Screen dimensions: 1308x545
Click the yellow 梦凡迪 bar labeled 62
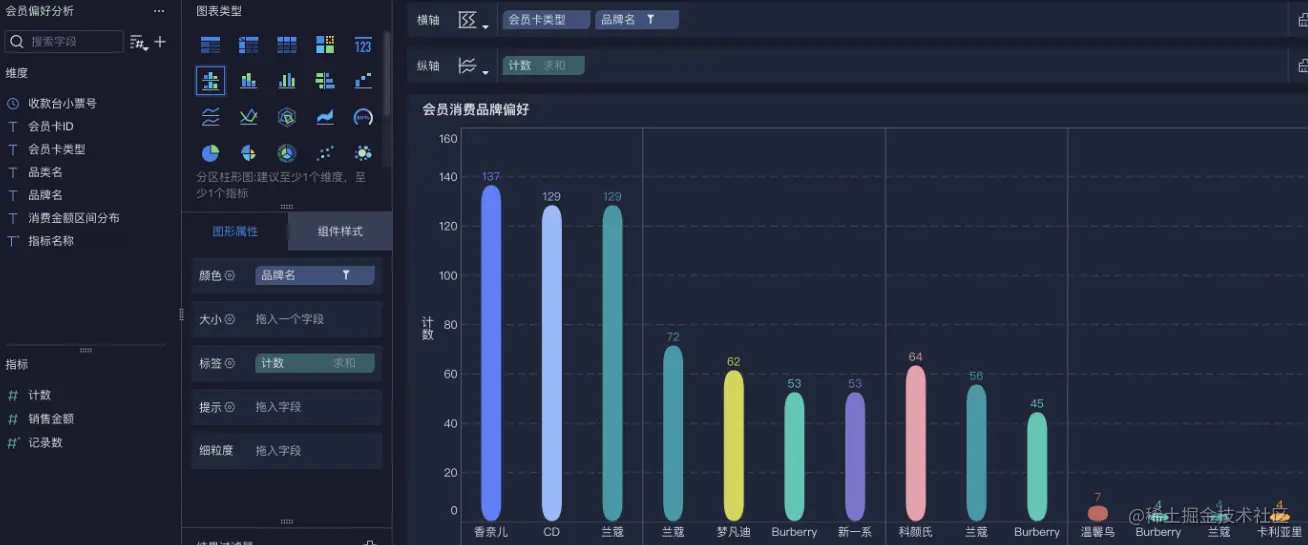point(734,445)
